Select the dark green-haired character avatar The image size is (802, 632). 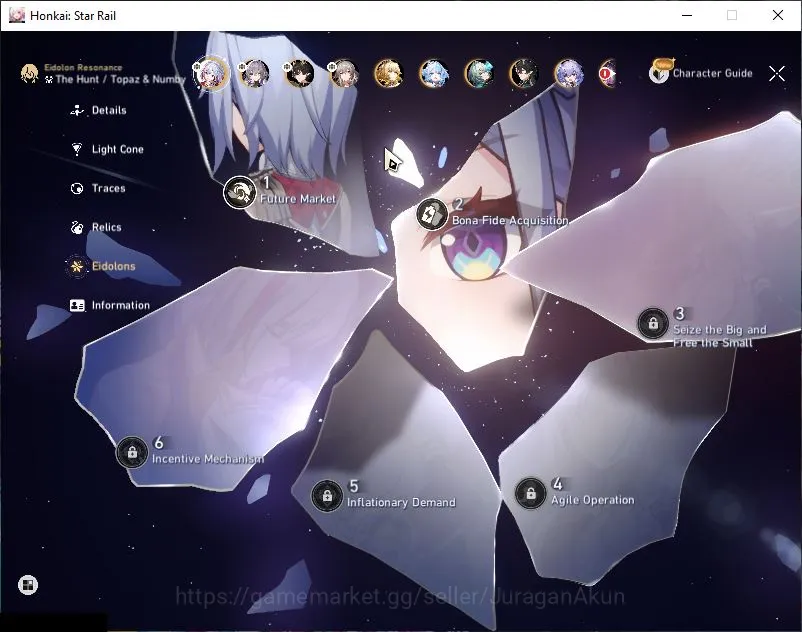click(524, 74)
